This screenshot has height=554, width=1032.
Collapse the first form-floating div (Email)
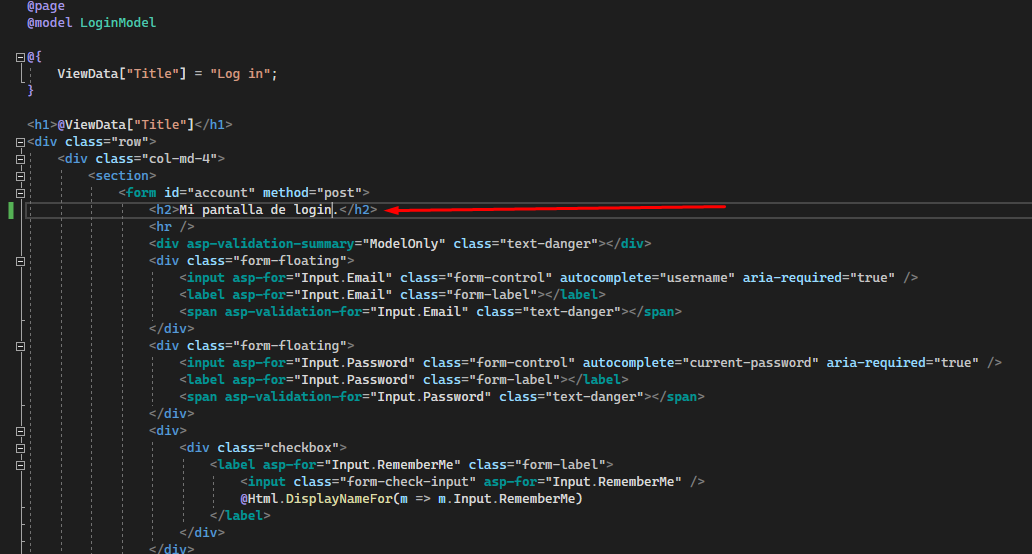point(20,261)
